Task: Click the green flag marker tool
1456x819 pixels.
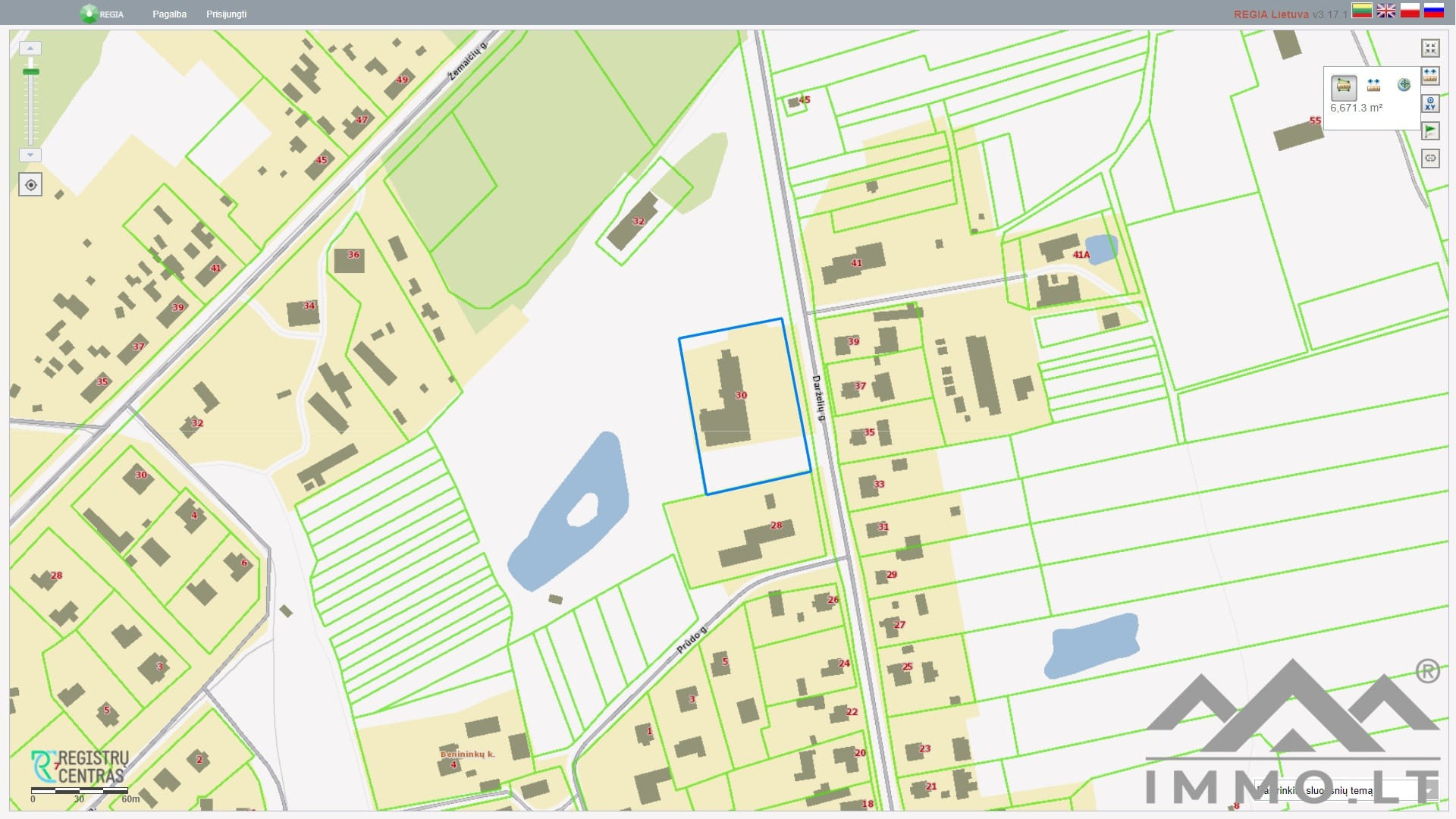Action: (1430, 131)
